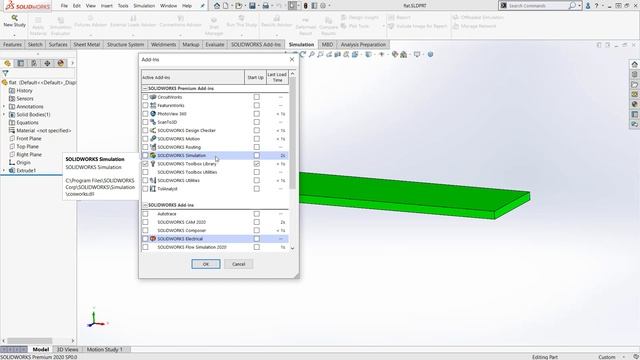Open the Motion Study 1 bottom tab
Viewport: 640px width, 360px height.
click(104, 349)
